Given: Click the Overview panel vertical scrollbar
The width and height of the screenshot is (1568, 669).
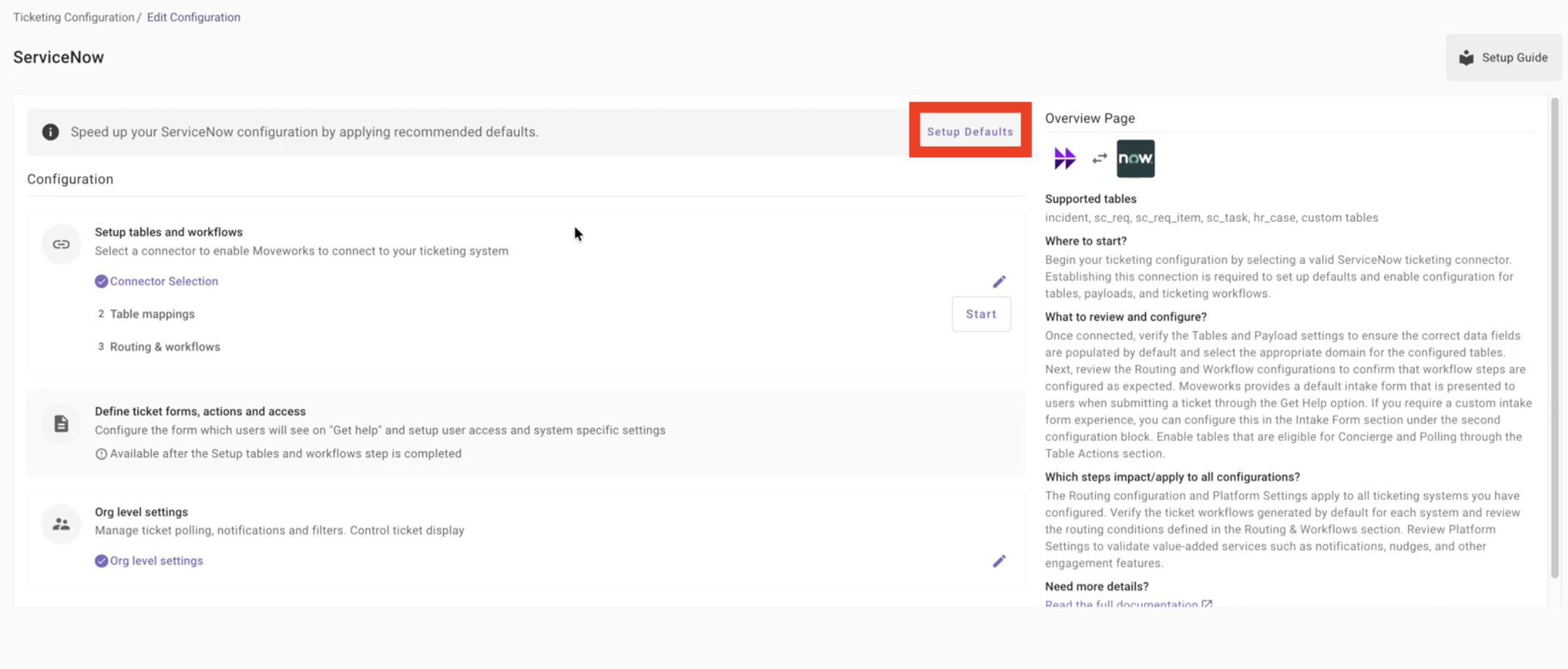Looking at the screenshot, I should tap(1554, 336).
